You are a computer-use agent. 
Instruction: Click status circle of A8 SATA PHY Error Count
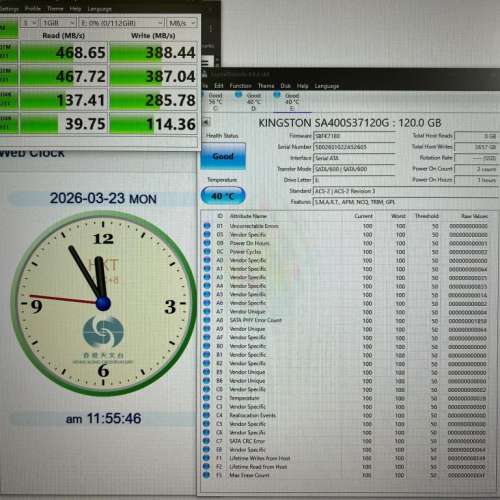click(207, 320)
